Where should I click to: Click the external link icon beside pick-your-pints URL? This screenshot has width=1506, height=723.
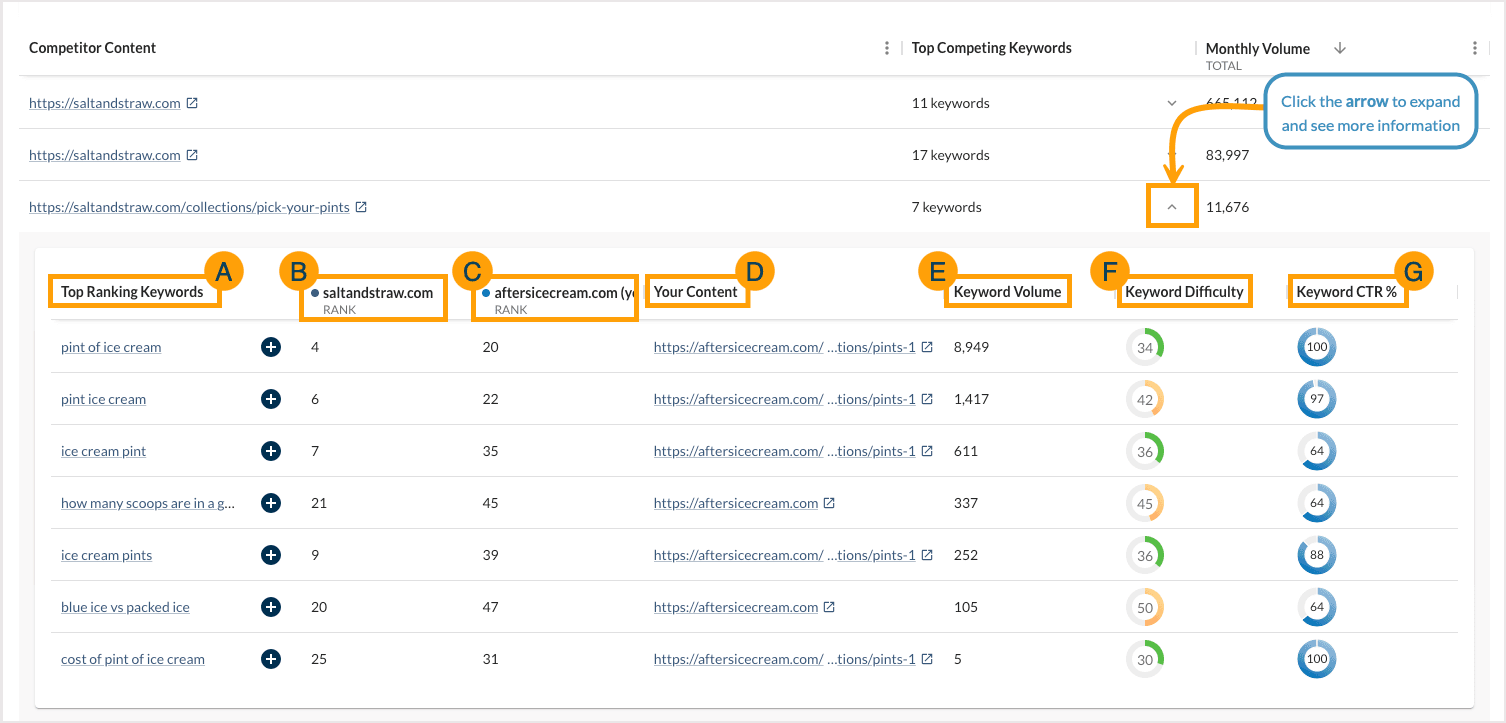click(x=361, y=206)
